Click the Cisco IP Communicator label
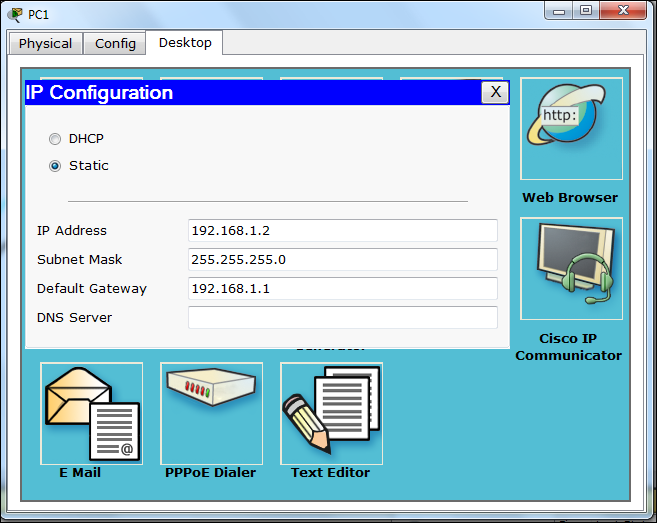Image resolution: width=657 pixels, height=523 pixels. tap(569, 347)
